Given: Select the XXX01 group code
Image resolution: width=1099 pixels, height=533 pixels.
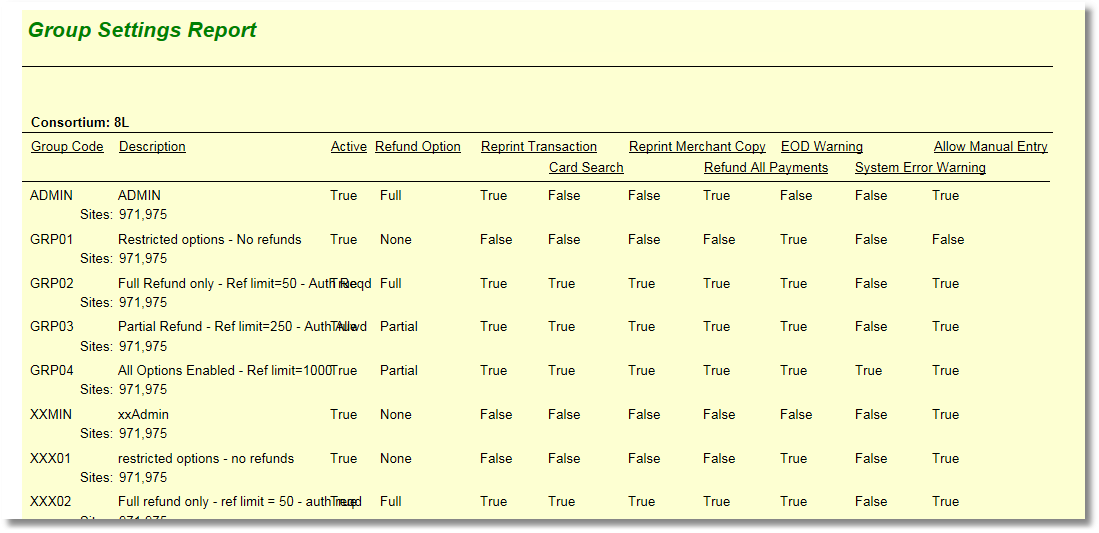Looking at the screenshot, I should click(x=52, y=459).
